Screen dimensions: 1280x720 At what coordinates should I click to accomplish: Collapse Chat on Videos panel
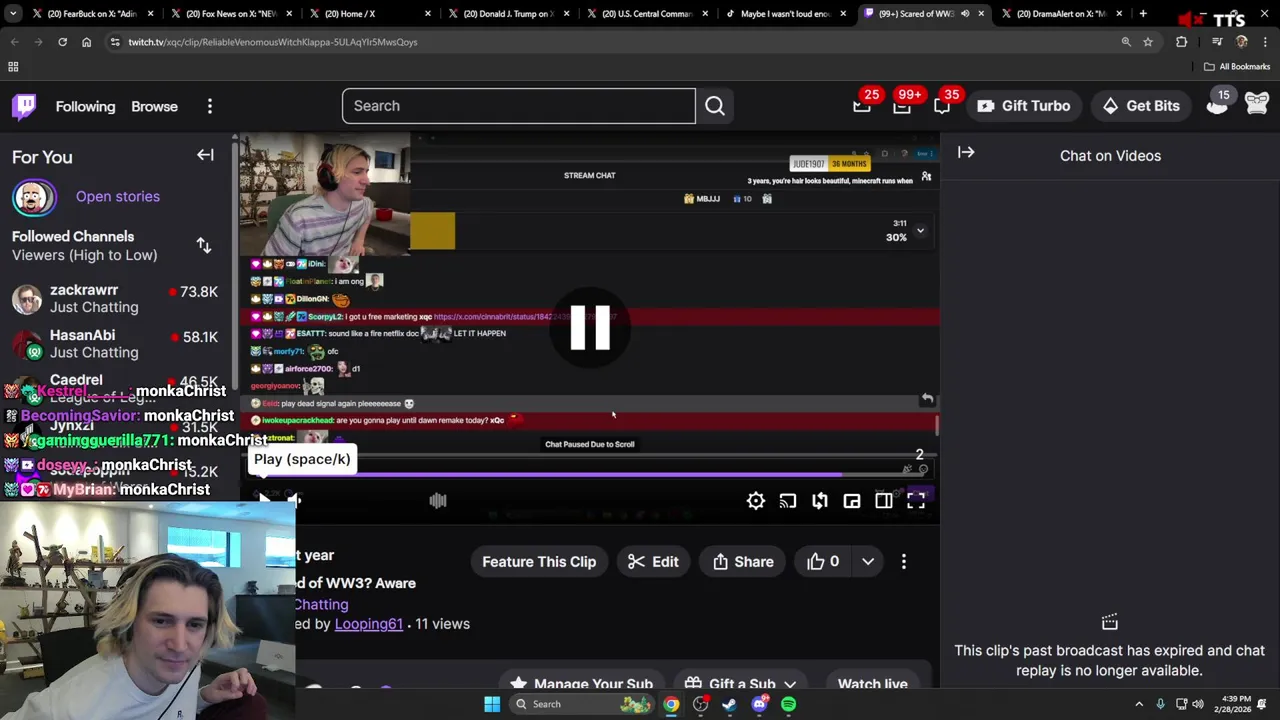[966, 153]
